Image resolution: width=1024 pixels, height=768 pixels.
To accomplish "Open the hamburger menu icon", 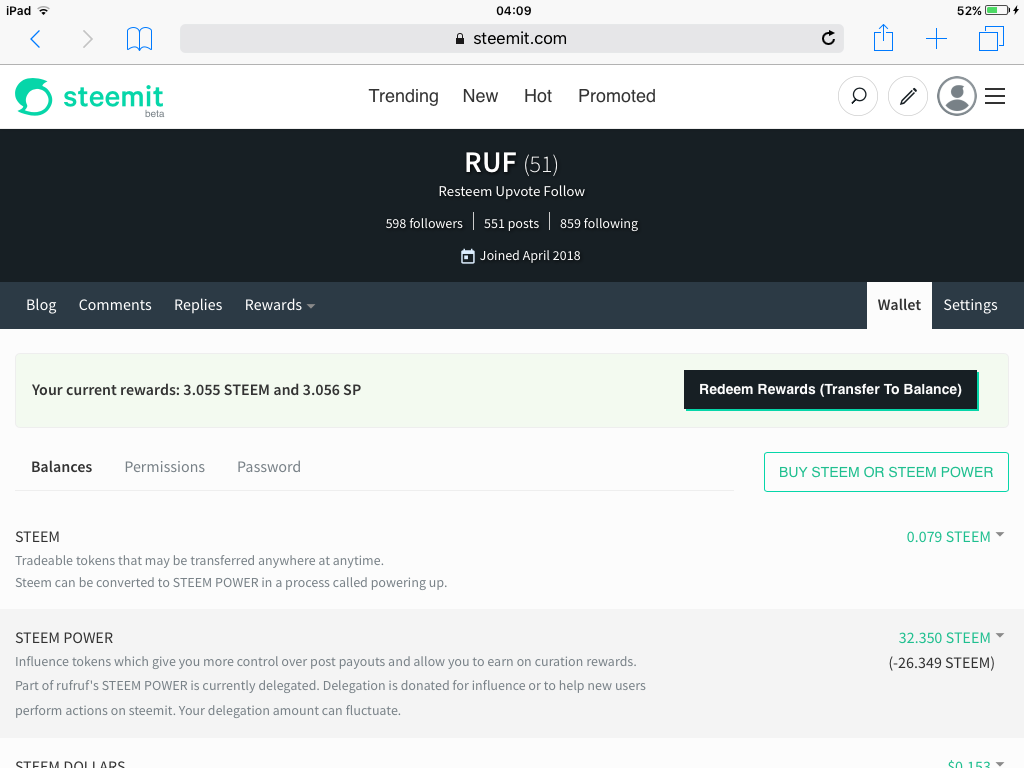I will click(995, 97).
